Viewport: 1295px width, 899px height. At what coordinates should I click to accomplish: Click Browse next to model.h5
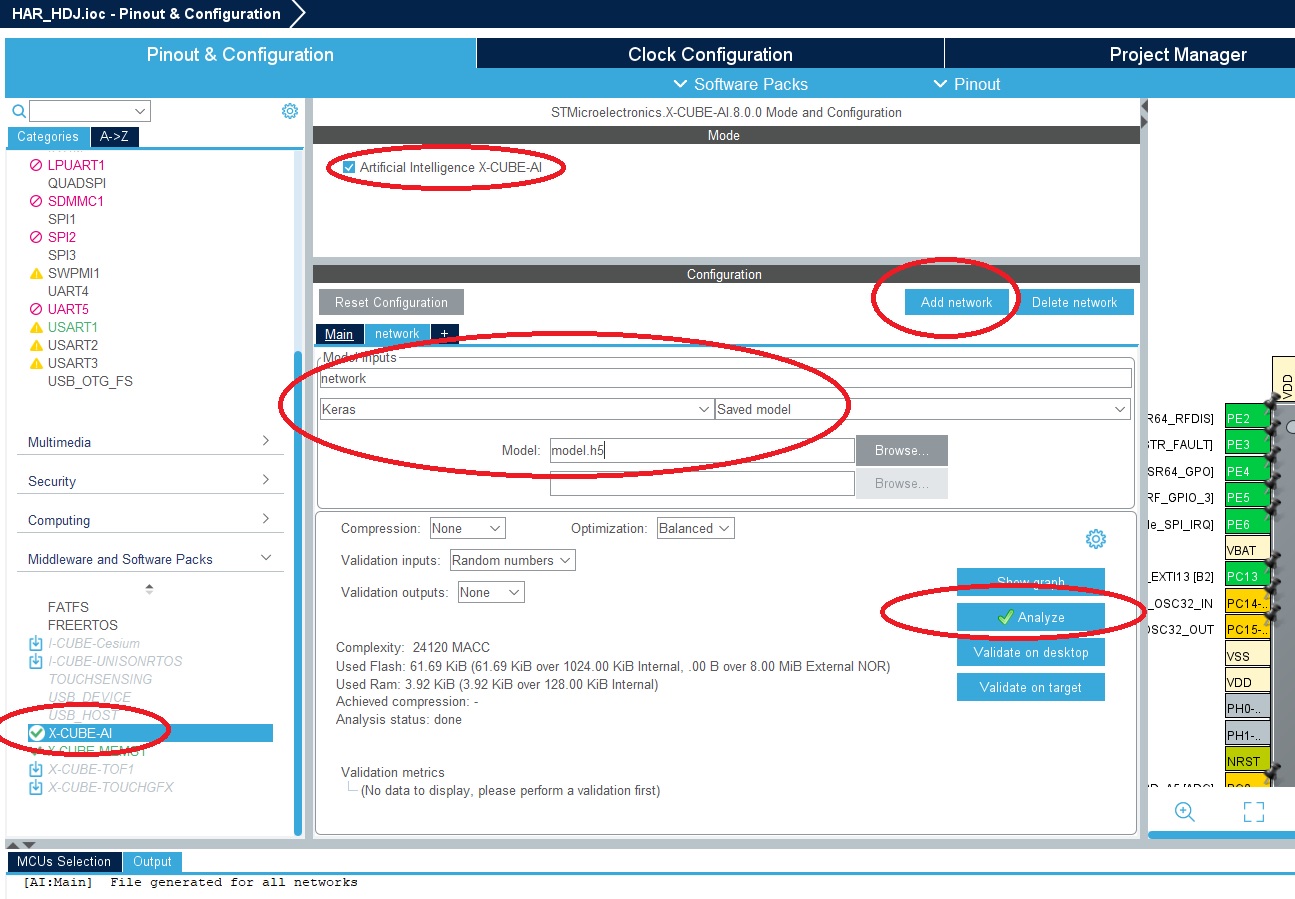point(901,450)
